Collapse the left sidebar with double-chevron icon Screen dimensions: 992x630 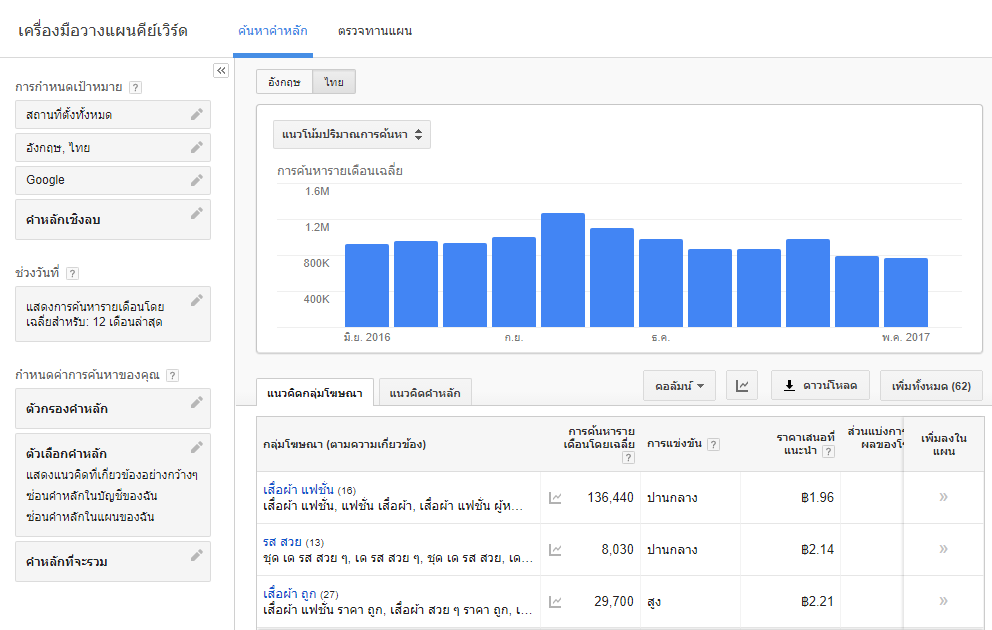[x=222, y=70]
